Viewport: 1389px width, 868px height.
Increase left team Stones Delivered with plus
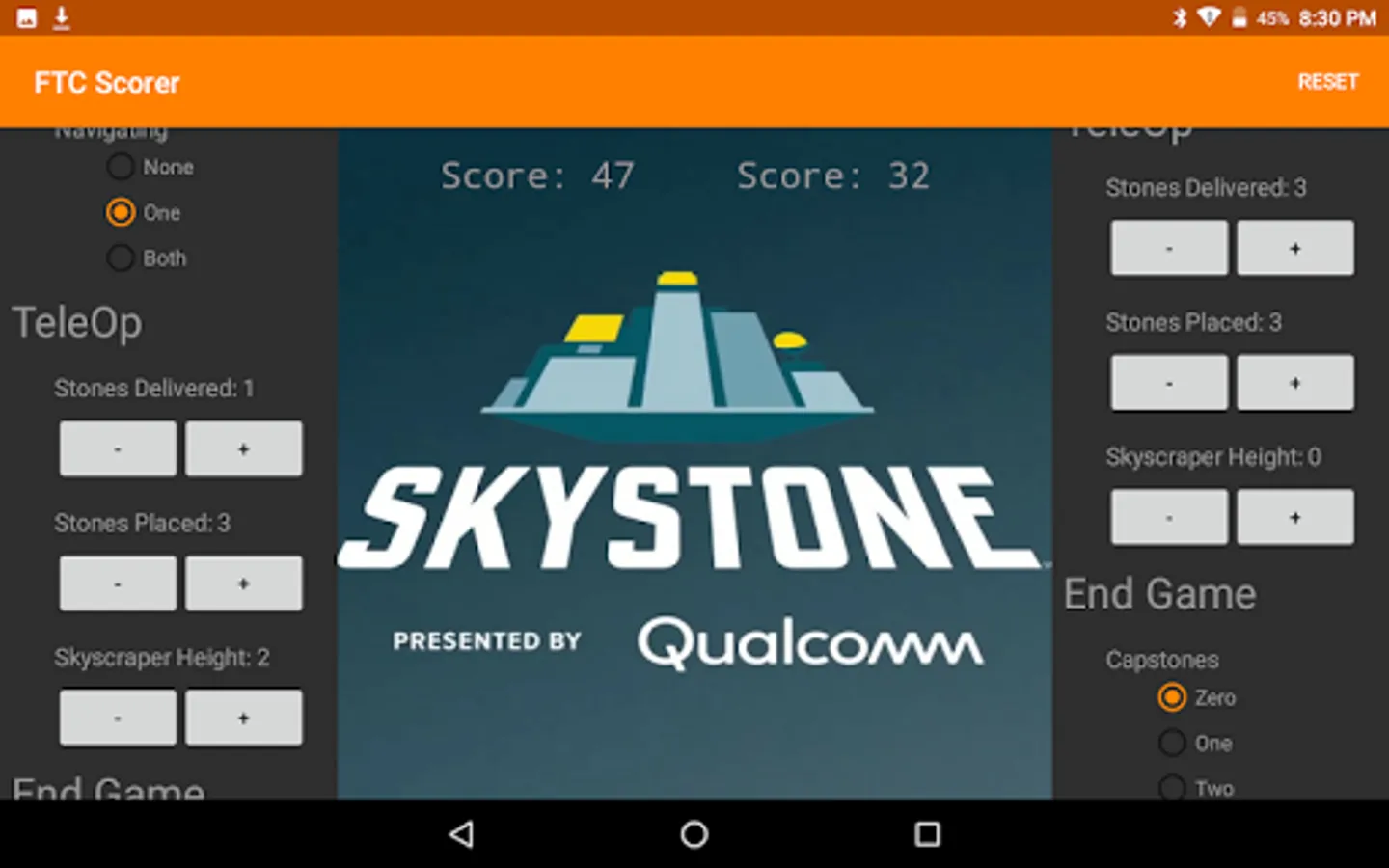point(243,448)
